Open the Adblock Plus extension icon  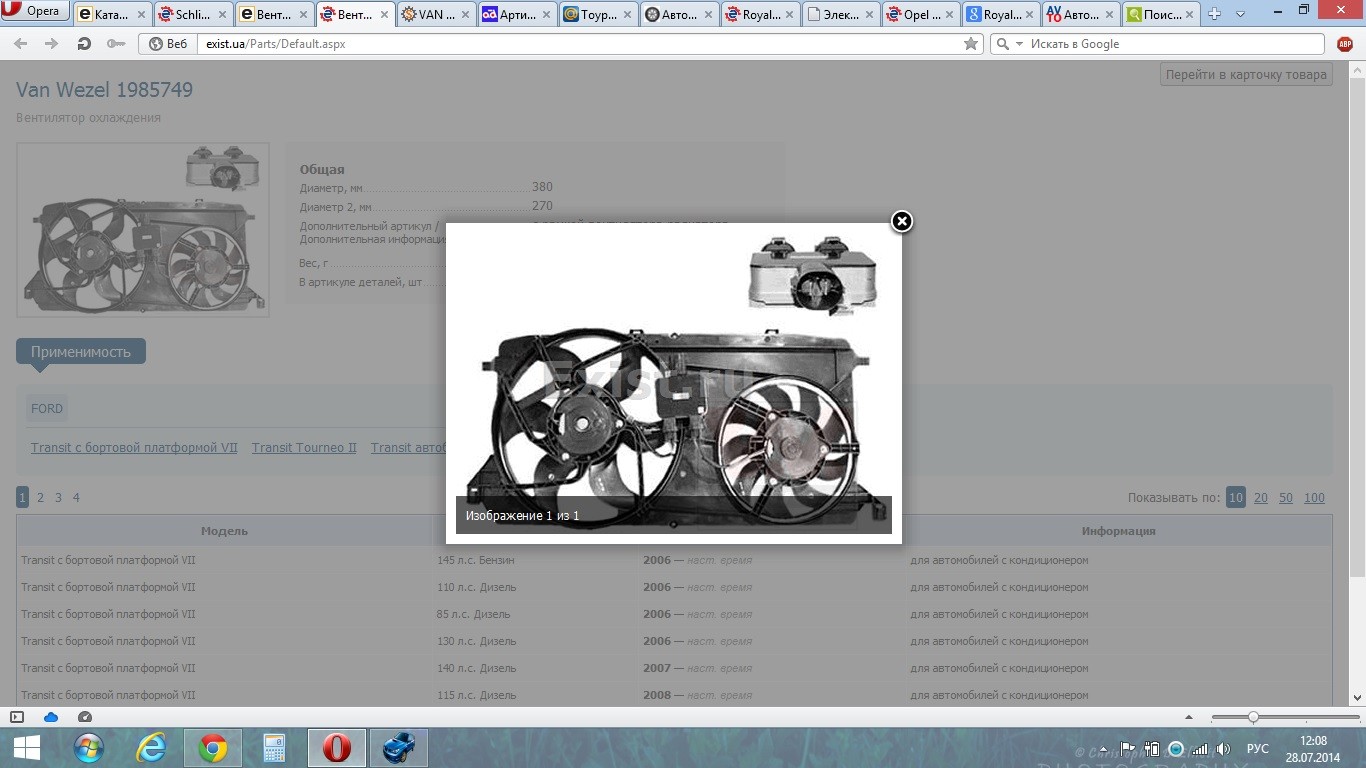pos(1345,44)
